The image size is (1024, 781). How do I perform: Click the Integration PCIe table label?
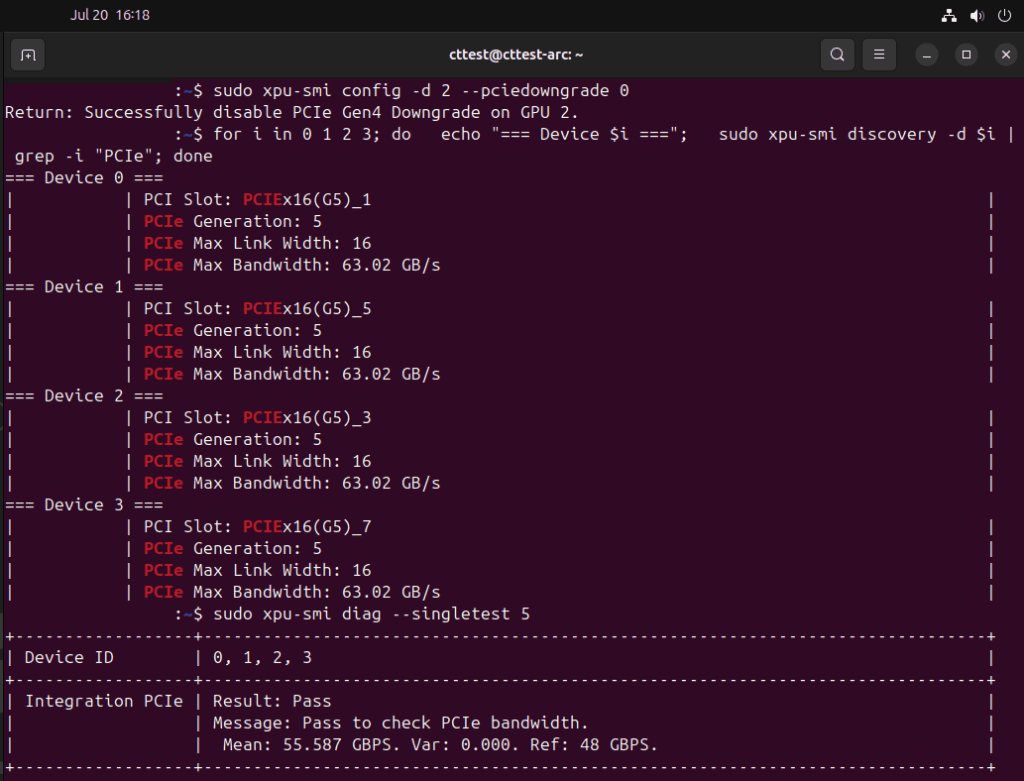coord(104,701)
